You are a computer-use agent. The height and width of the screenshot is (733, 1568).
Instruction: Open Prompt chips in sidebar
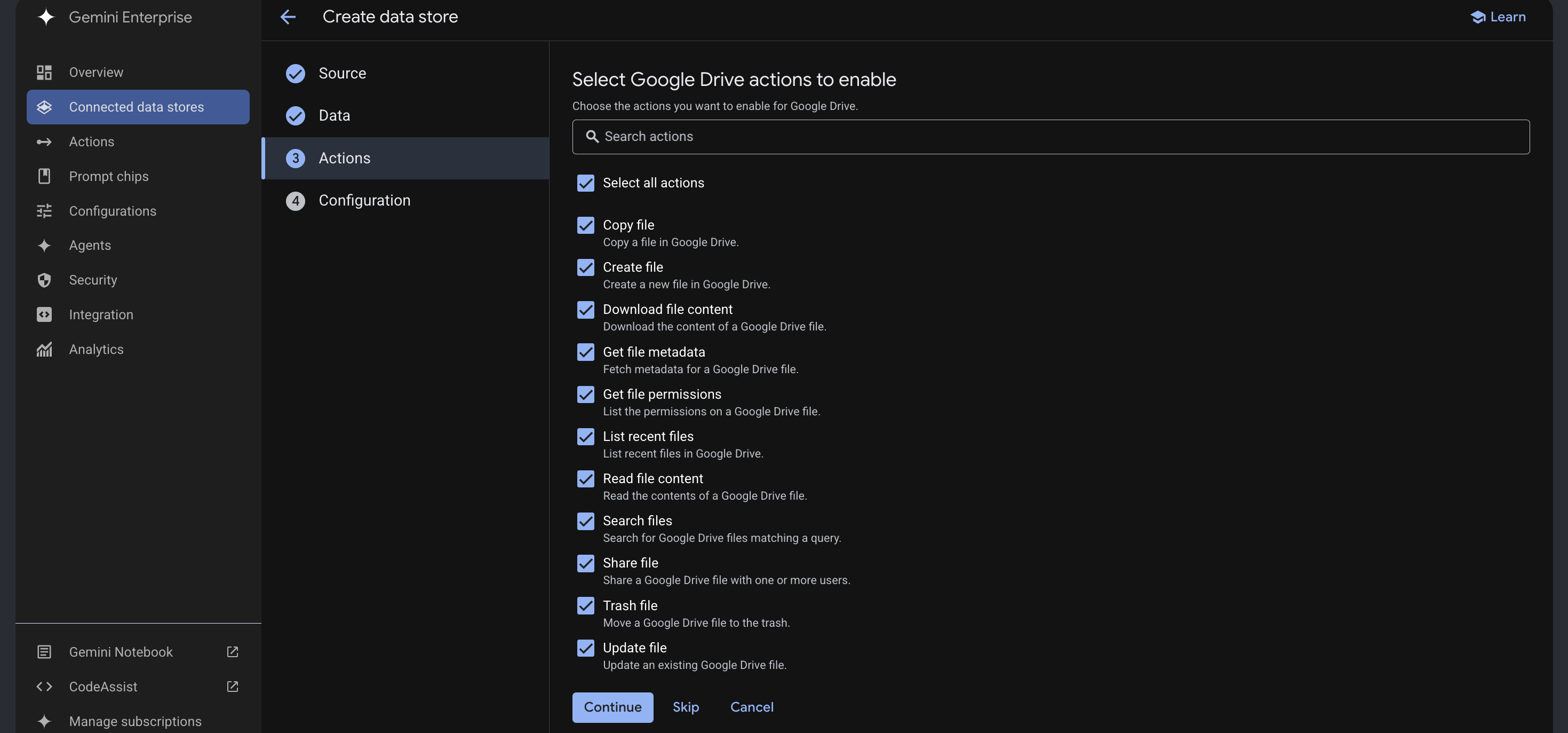click(138, 177)
